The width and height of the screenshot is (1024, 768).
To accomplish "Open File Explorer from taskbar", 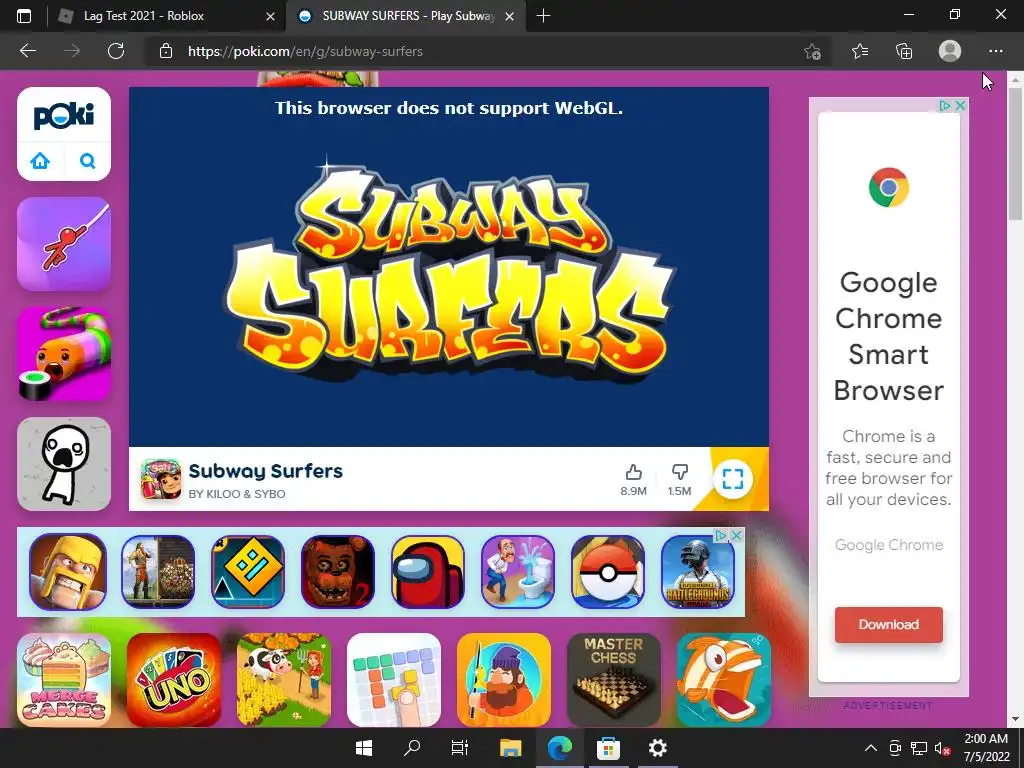I will click(510, 748).
